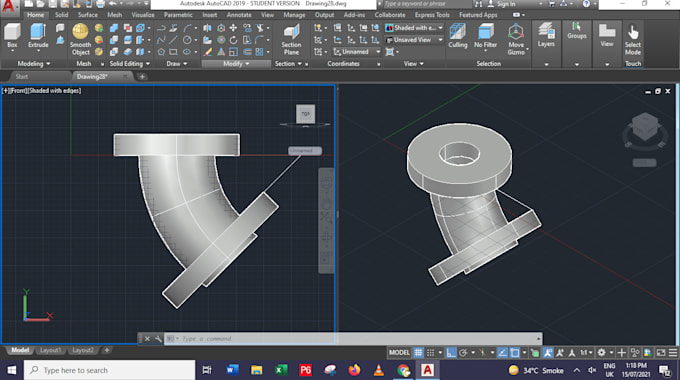680x380 pixels.
Task: Click the command line customize wrench
Action: coord(158,339)
